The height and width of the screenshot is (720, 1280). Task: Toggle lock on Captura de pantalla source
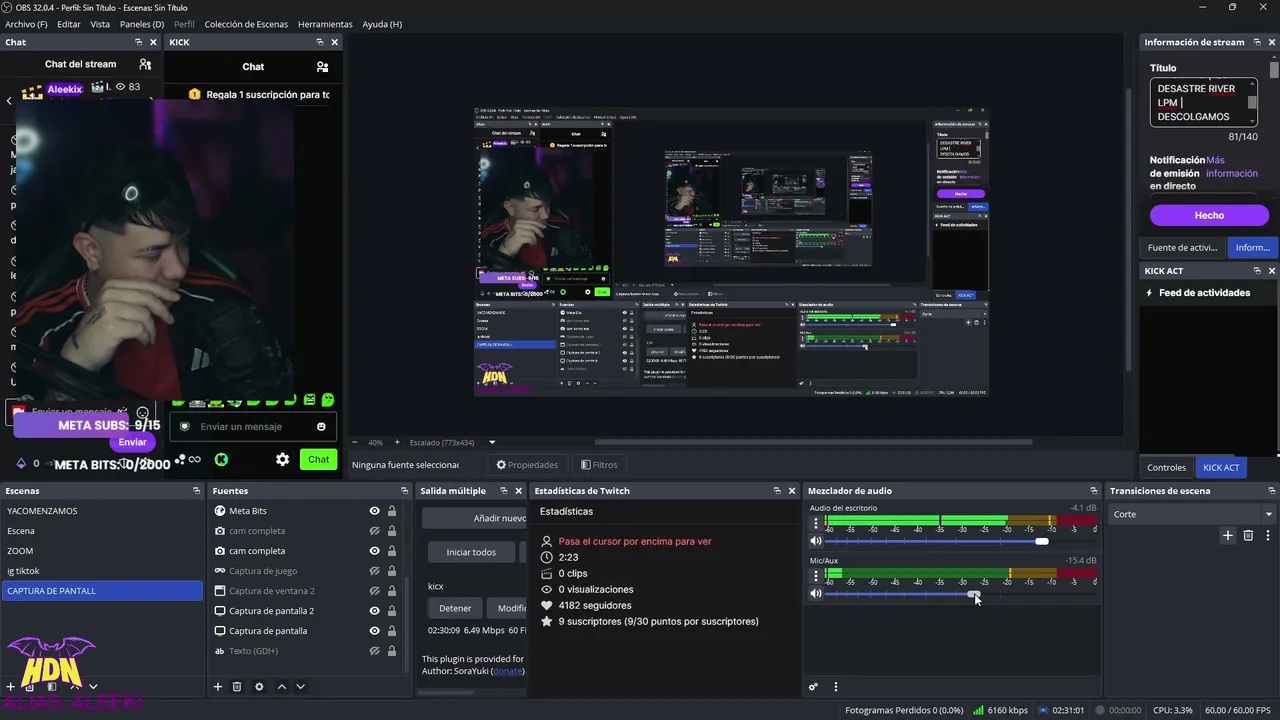(391, 631)
